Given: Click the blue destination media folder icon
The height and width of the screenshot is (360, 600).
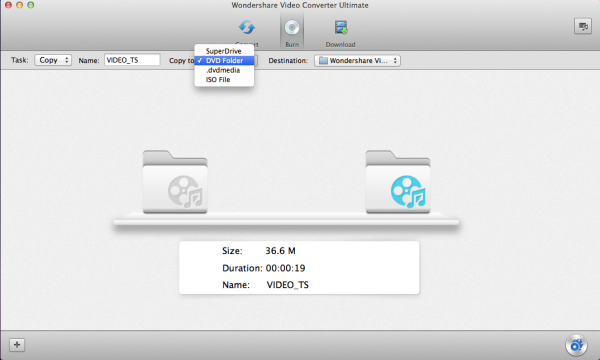Looking at the screenshot, I should click(398, 182).
